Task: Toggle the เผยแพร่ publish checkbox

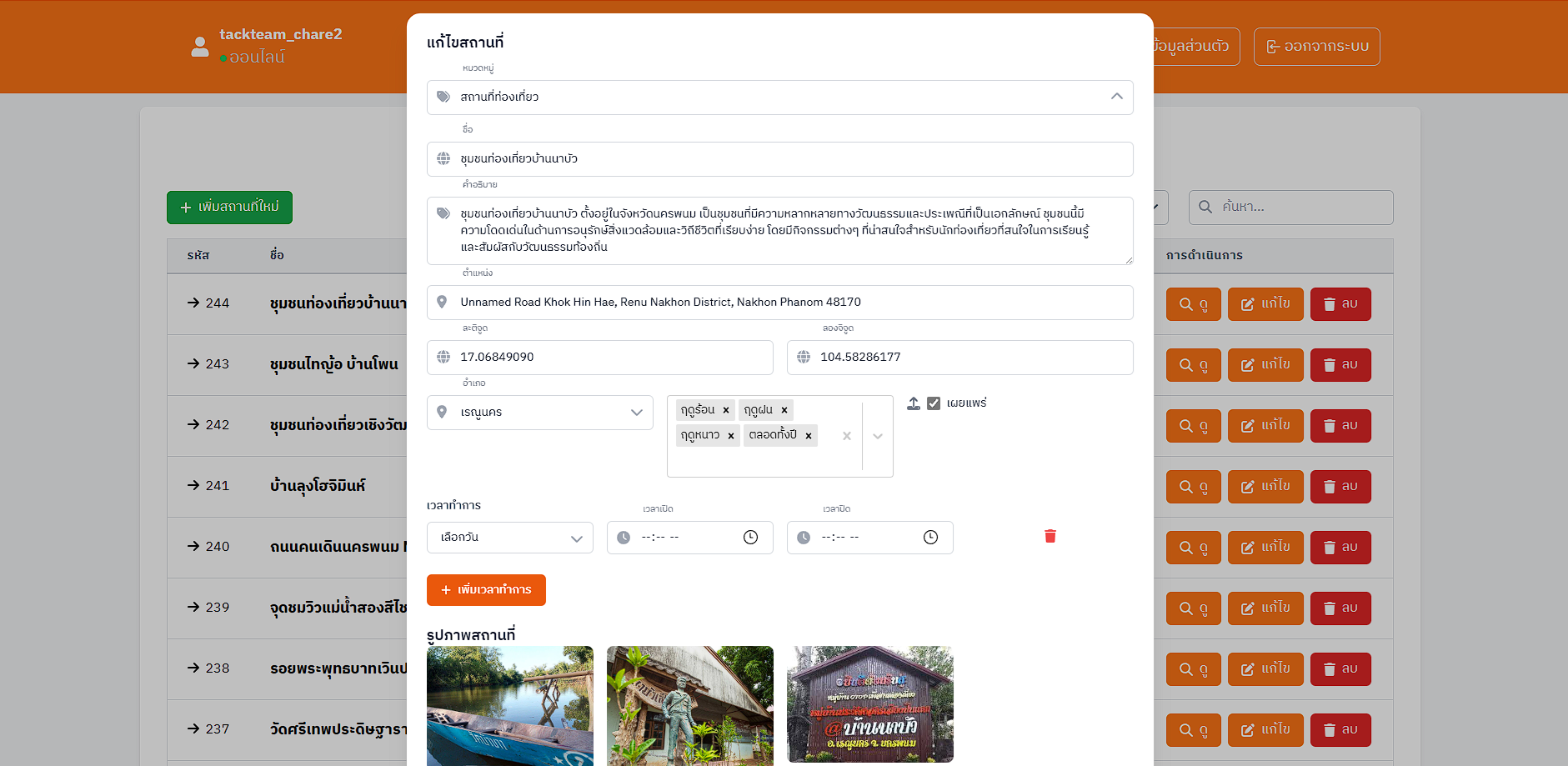Action: click(x=934, y=403)
